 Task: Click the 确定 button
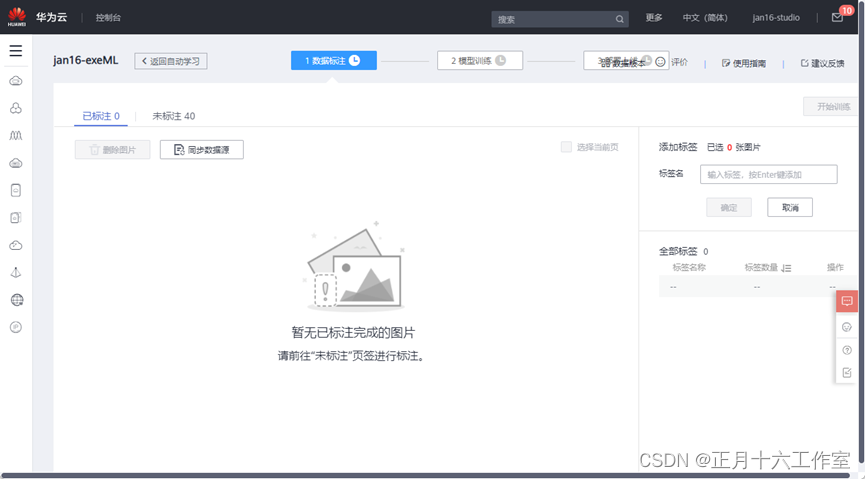(x=729, y=207)
